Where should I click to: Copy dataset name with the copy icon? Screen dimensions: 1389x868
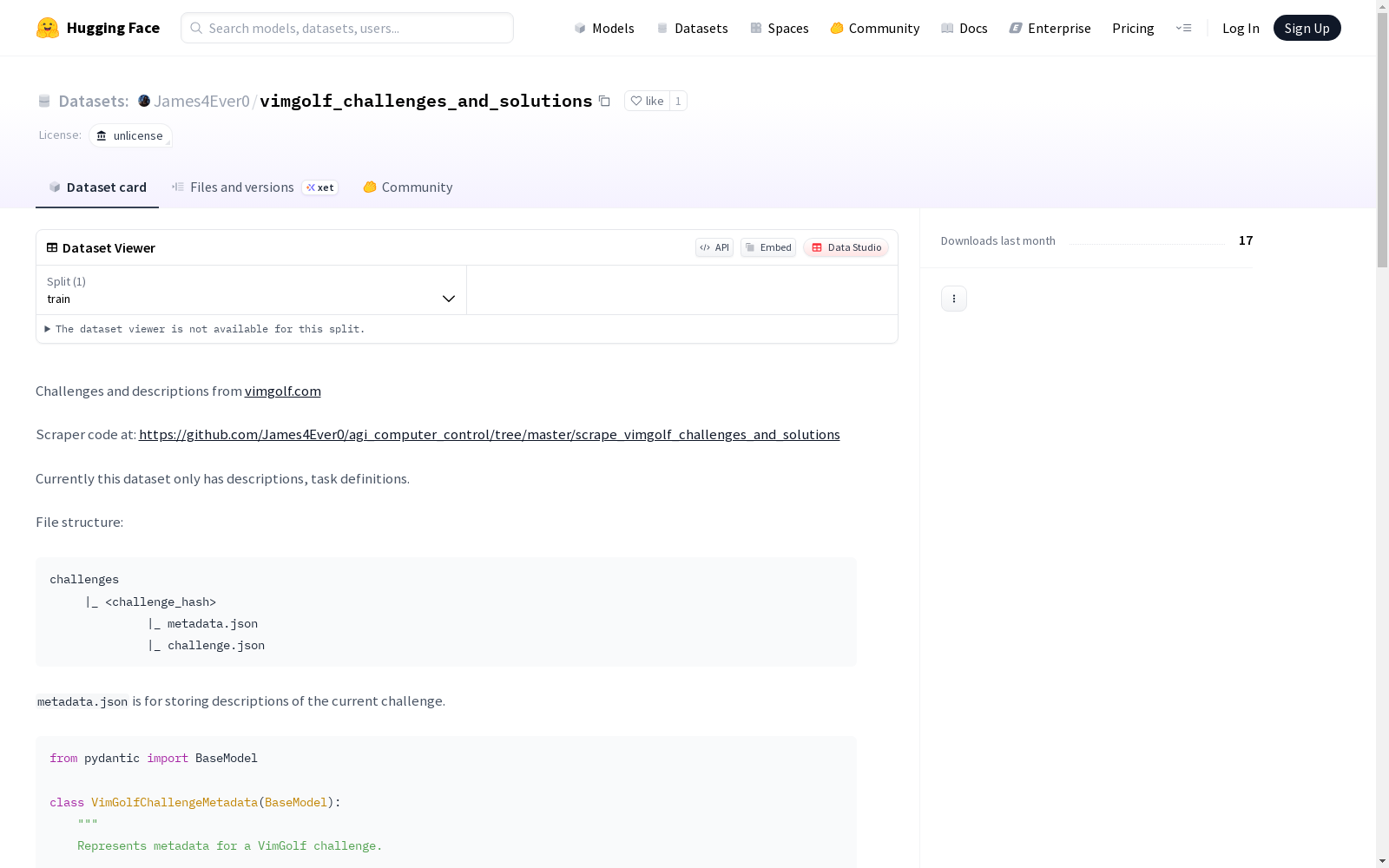pyautogui.click(x=604, y=101)
